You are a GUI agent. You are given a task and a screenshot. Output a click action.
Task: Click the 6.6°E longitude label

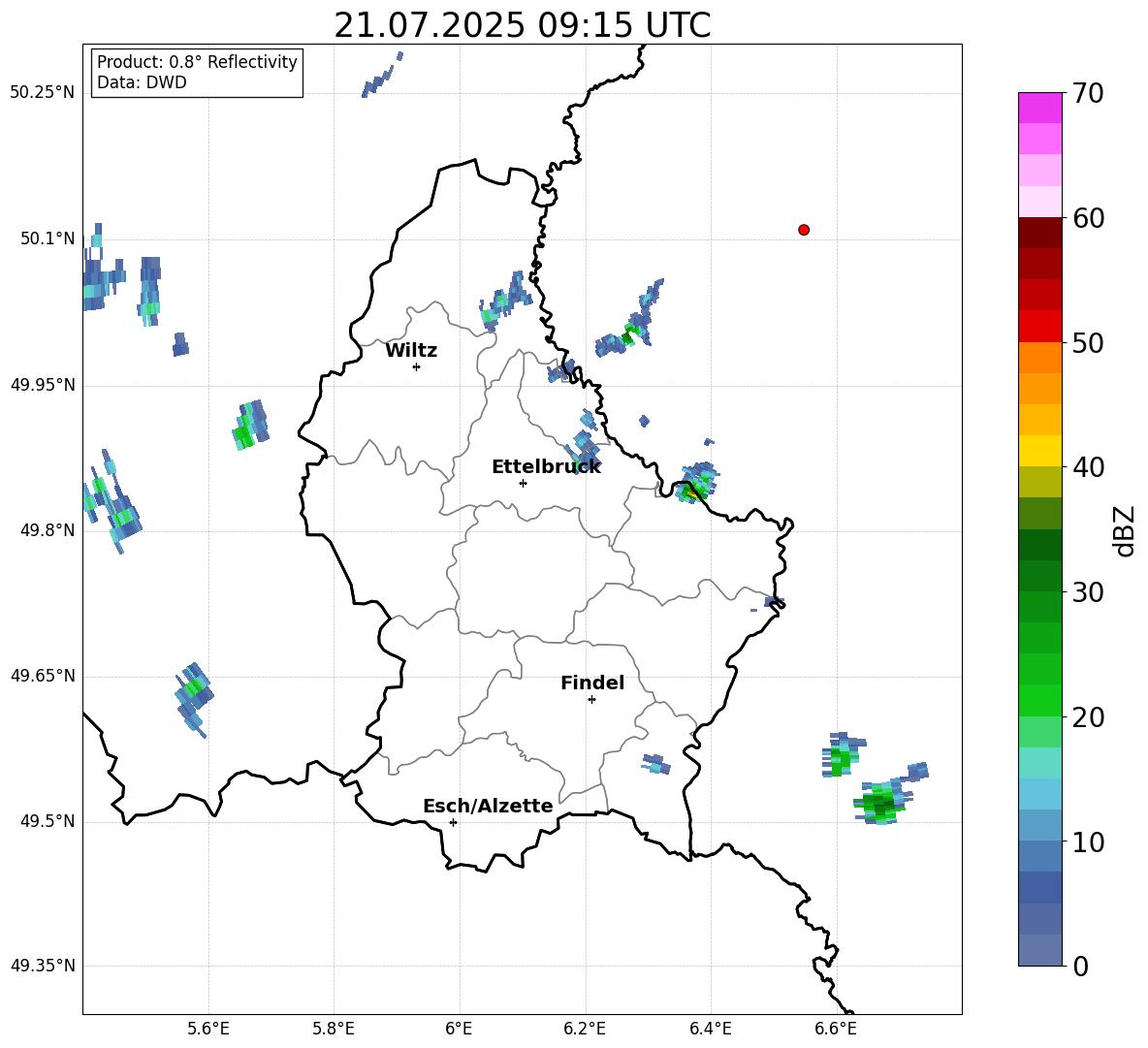click(836, 1029)
